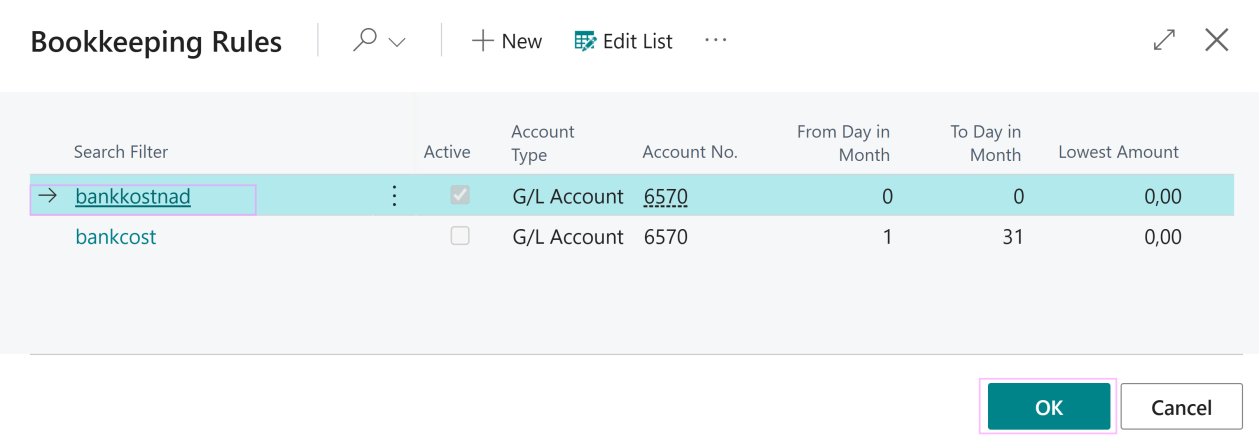The image size is (1259, 446).
Task: Sort by Account No. column header
Action: (690, 152)
